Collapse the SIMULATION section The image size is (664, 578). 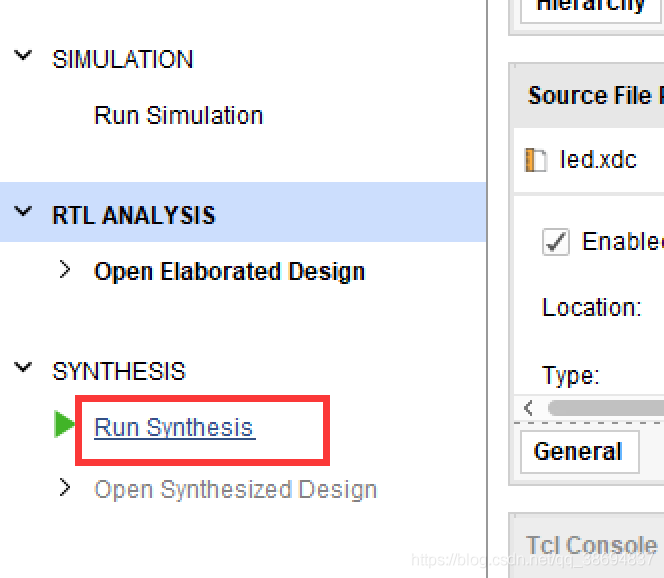(x=23, y=55)
